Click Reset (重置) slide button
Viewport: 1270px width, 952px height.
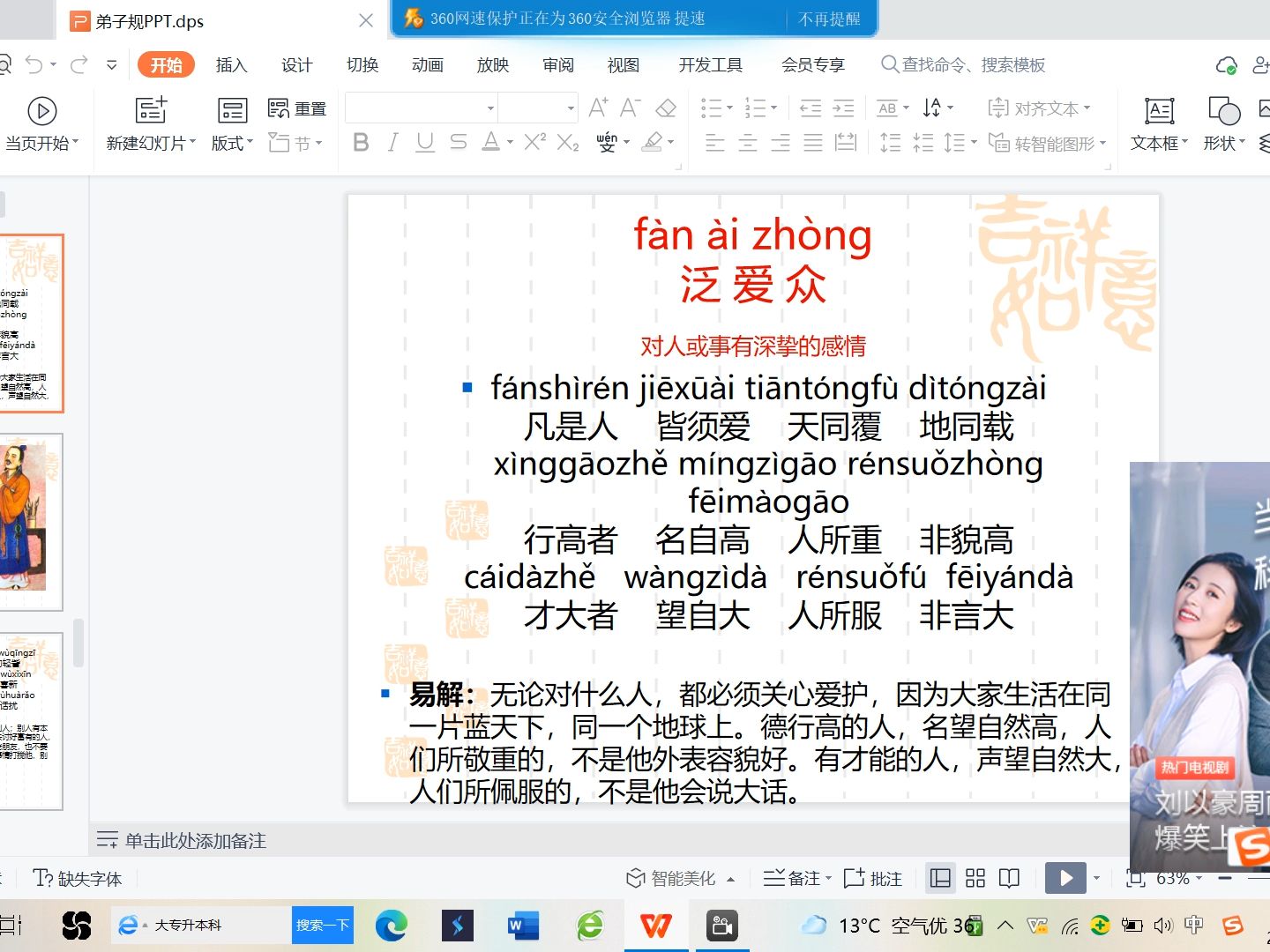coord(297,108)
